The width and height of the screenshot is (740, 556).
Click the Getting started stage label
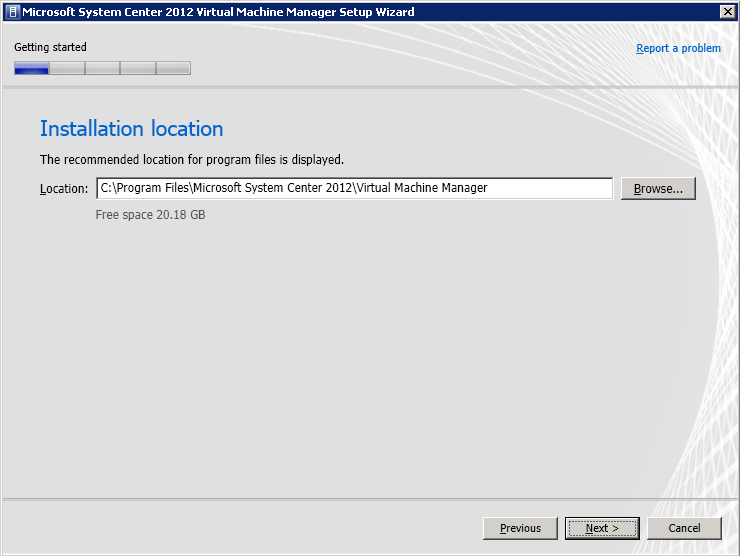tap(50, 47)
